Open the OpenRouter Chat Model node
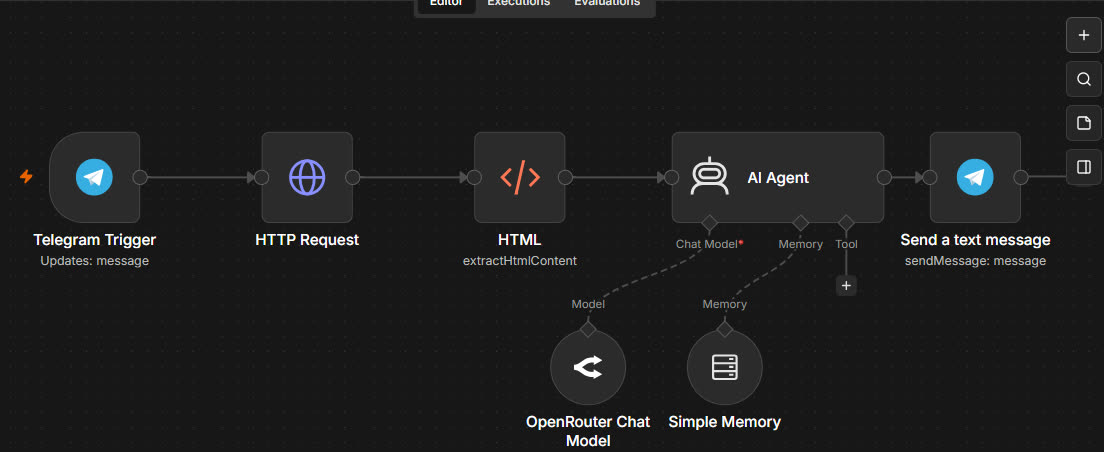This screenshot has height=452, width=1104. click(x=588, y=368)
